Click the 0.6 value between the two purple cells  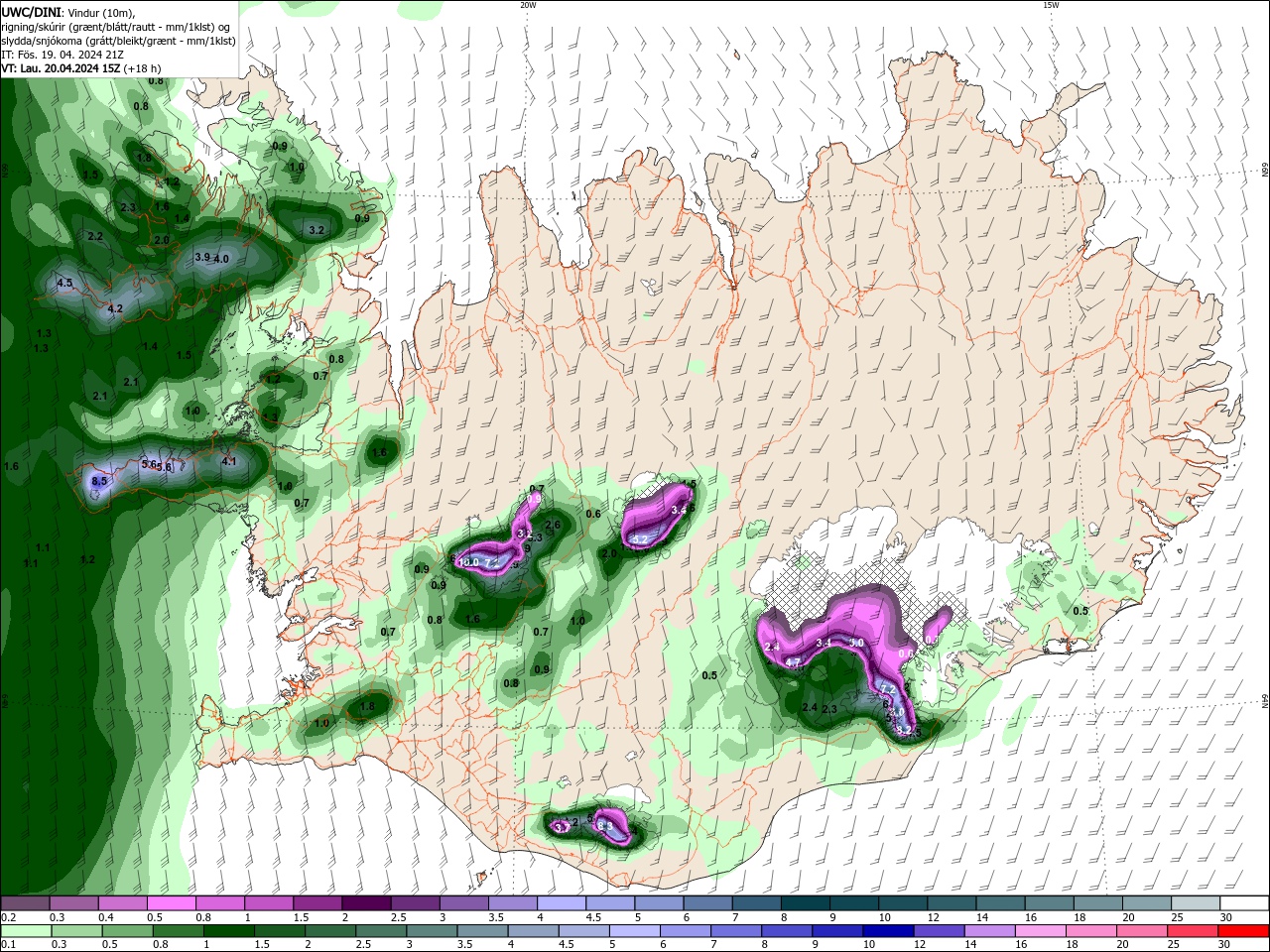pyautogui.click(x=593, y=514)
